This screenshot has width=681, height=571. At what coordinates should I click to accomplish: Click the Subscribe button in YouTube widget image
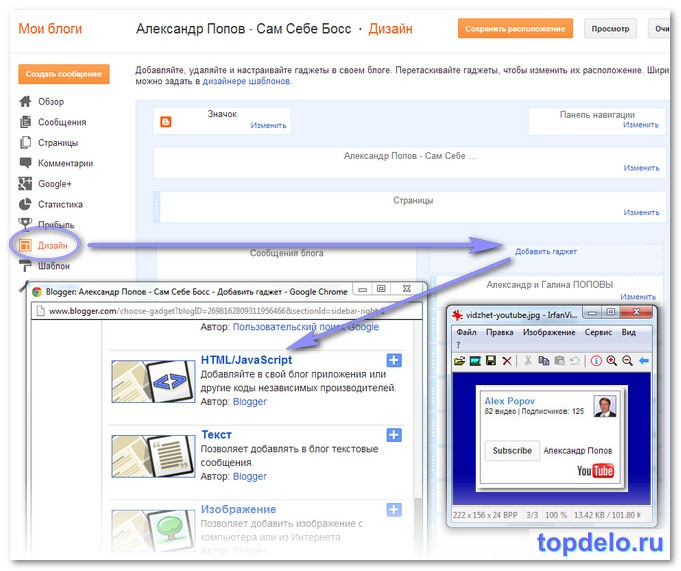click(512, 451)
